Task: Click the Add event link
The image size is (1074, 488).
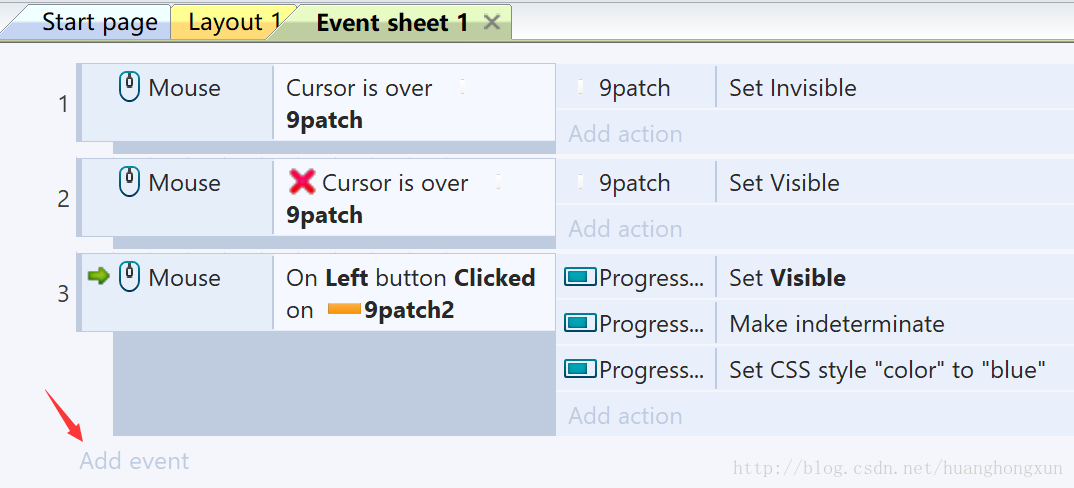Action: (134, 461)
